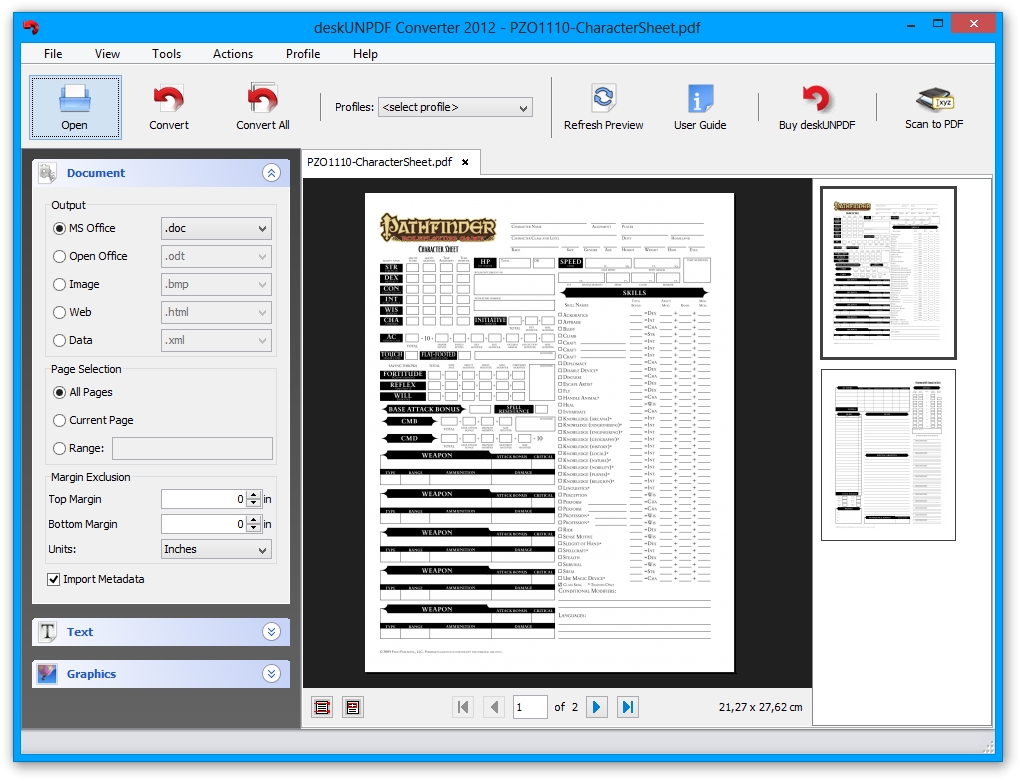
Task: Click the Text panel T icon
Action: [47, 632]
